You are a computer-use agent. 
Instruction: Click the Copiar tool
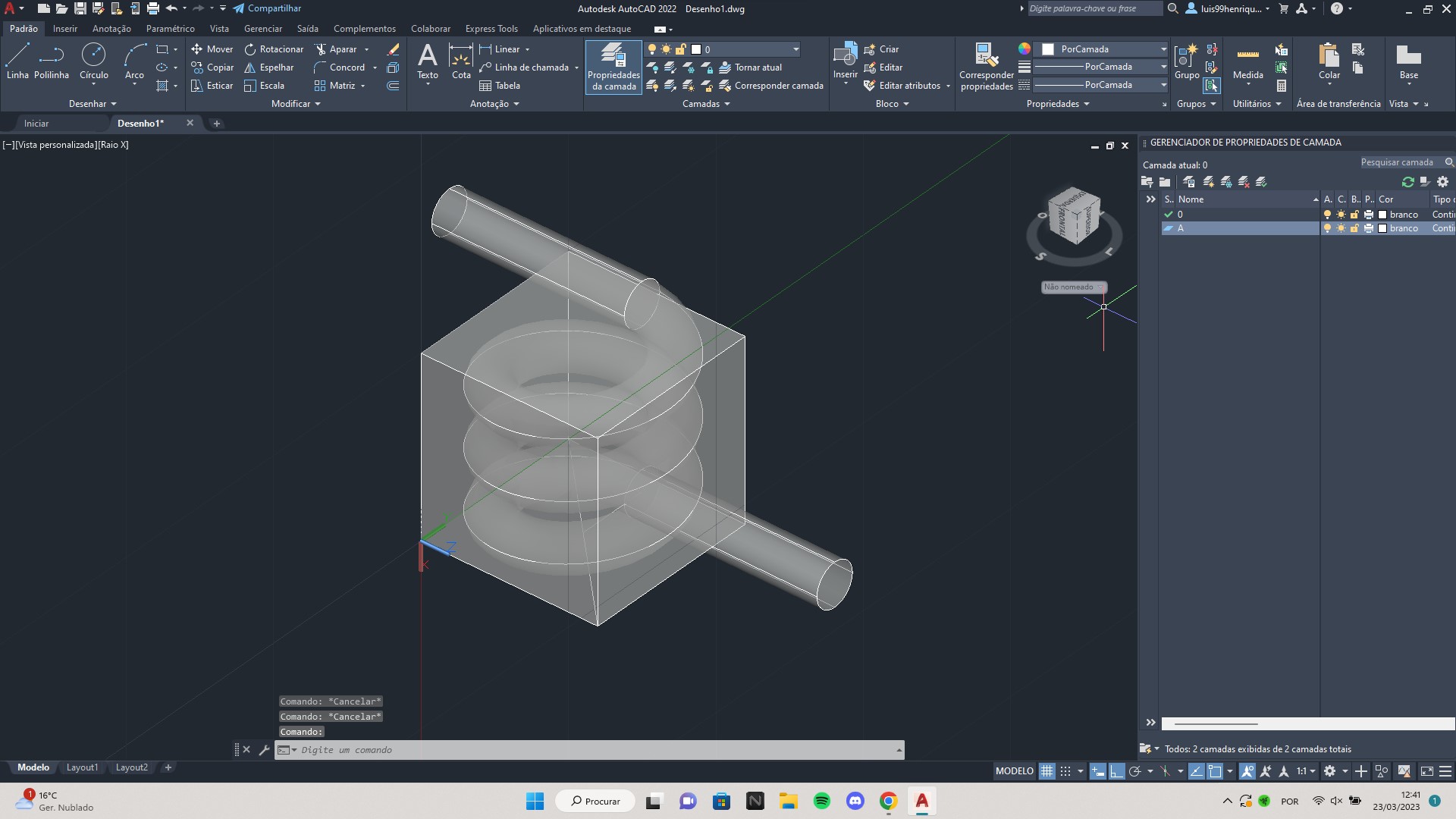(x=212, y=67)
